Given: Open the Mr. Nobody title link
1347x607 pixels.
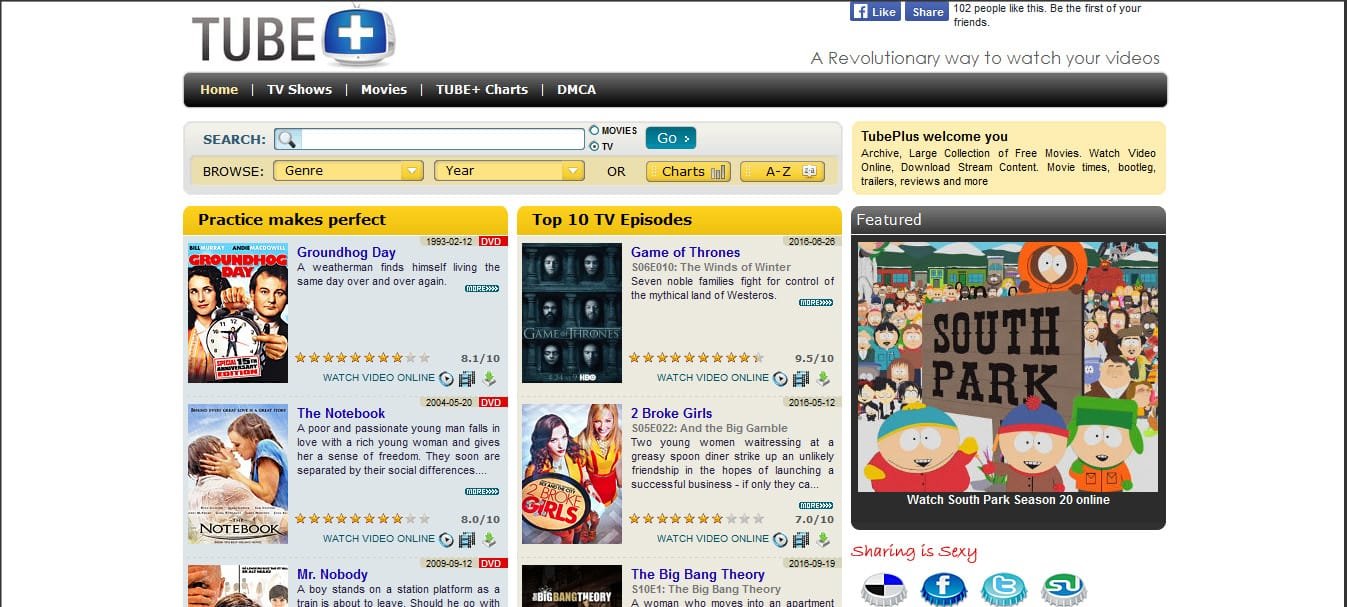Looking at the screenshot, I should (332, 574).
